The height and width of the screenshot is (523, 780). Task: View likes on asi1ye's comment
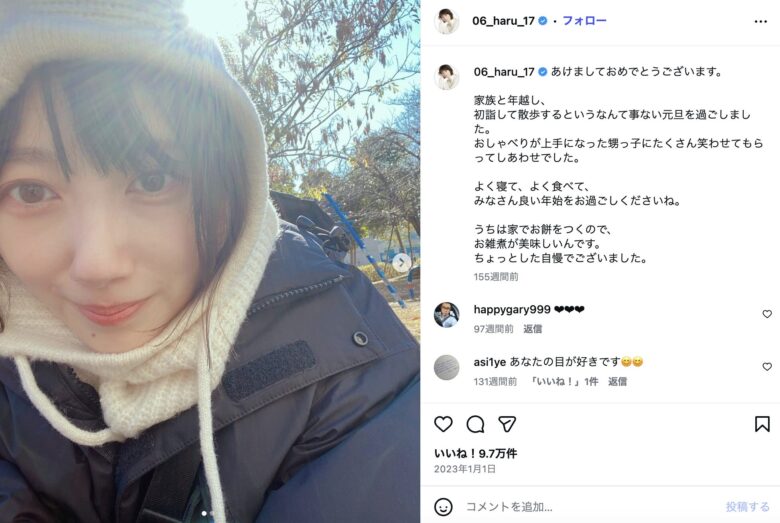click(564, 382)
